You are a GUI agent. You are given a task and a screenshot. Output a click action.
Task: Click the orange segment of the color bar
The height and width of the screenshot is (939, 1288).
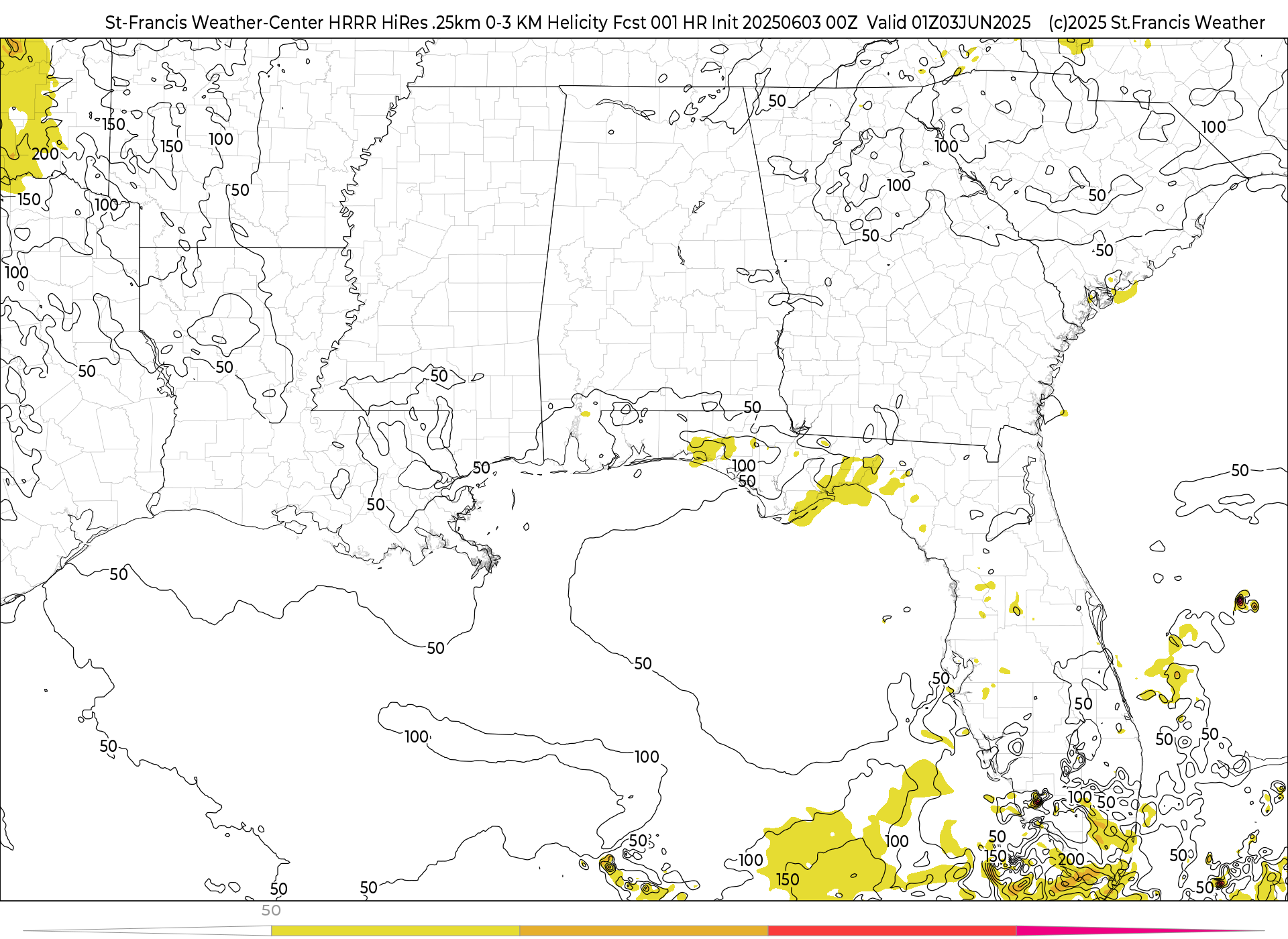pyautogui.click(x=644, y=931)
